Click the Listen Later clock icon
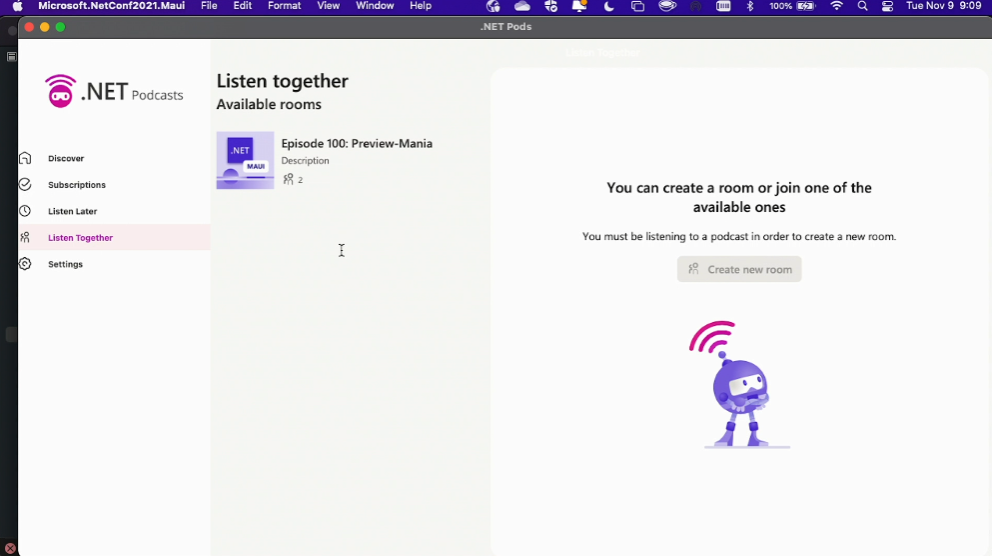The height and width of the screenshot is (556, 992). (x=25, y=211)
